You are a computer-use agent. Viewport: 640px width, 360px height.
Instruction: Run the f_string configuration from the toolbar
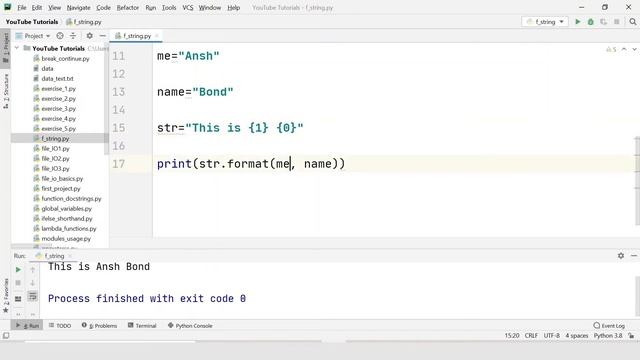point(578,22)
